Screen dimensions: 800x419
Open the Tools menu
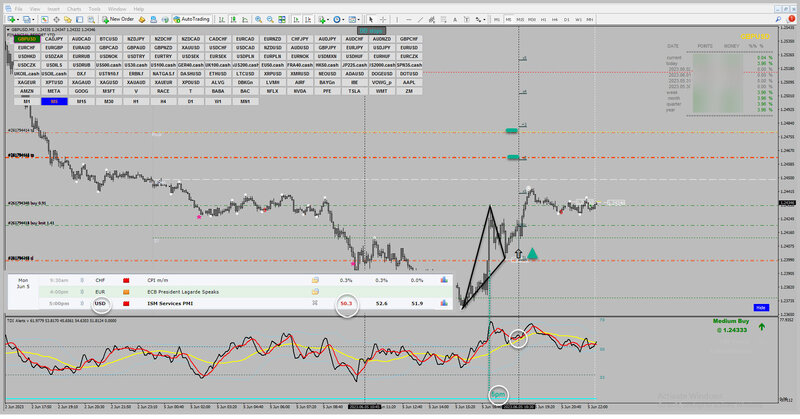94,9
